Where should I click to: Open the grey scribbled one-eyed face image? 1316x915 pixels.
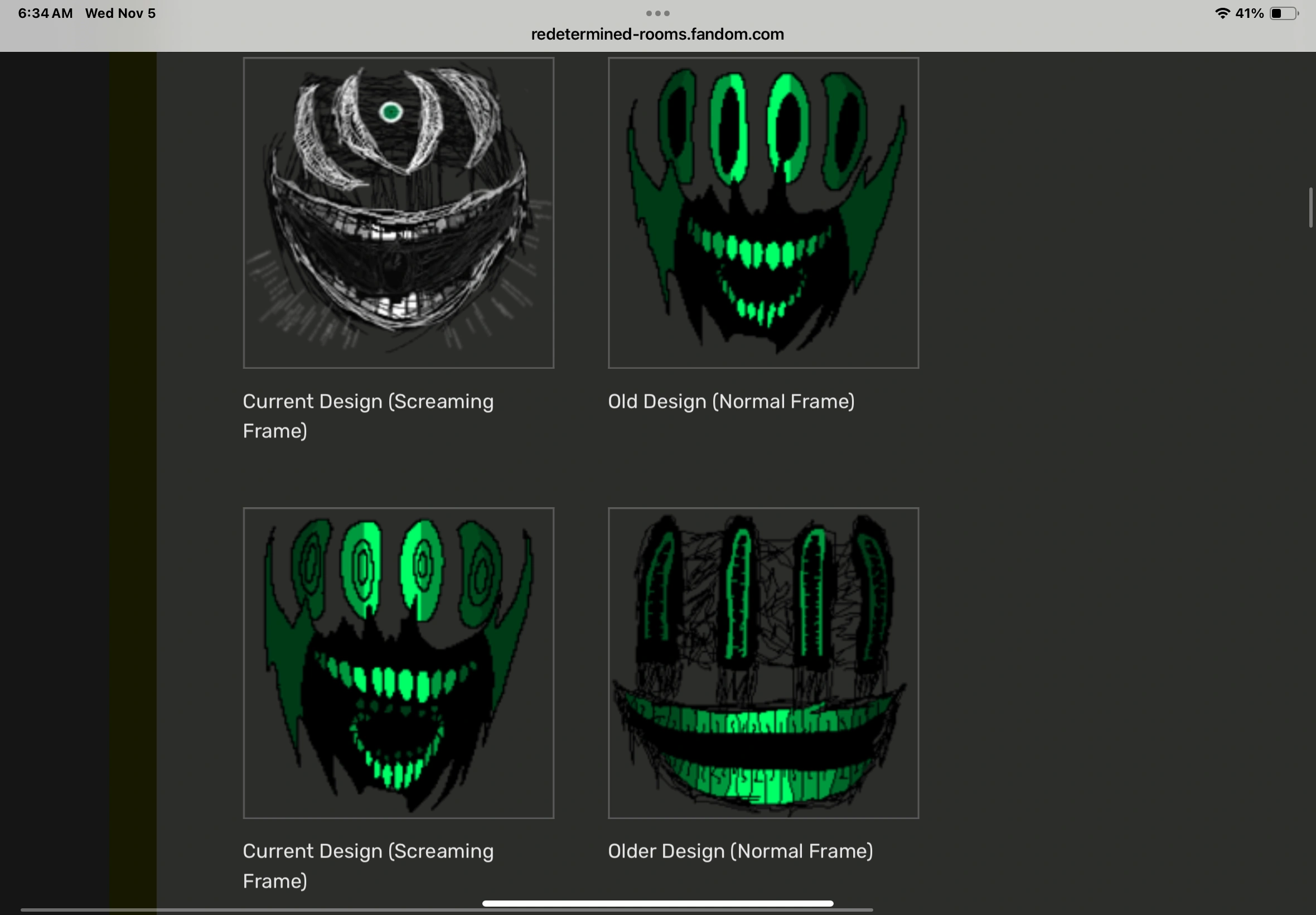pyautogui.click(x=398, y=212)
